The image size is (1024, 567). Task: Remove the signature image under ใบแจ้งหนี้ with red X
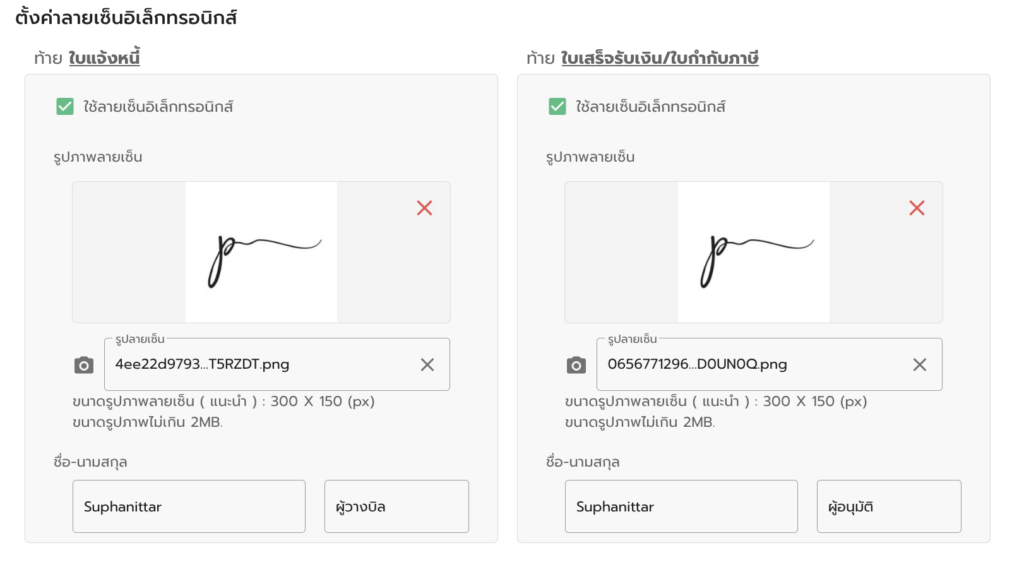coord(424,208)
